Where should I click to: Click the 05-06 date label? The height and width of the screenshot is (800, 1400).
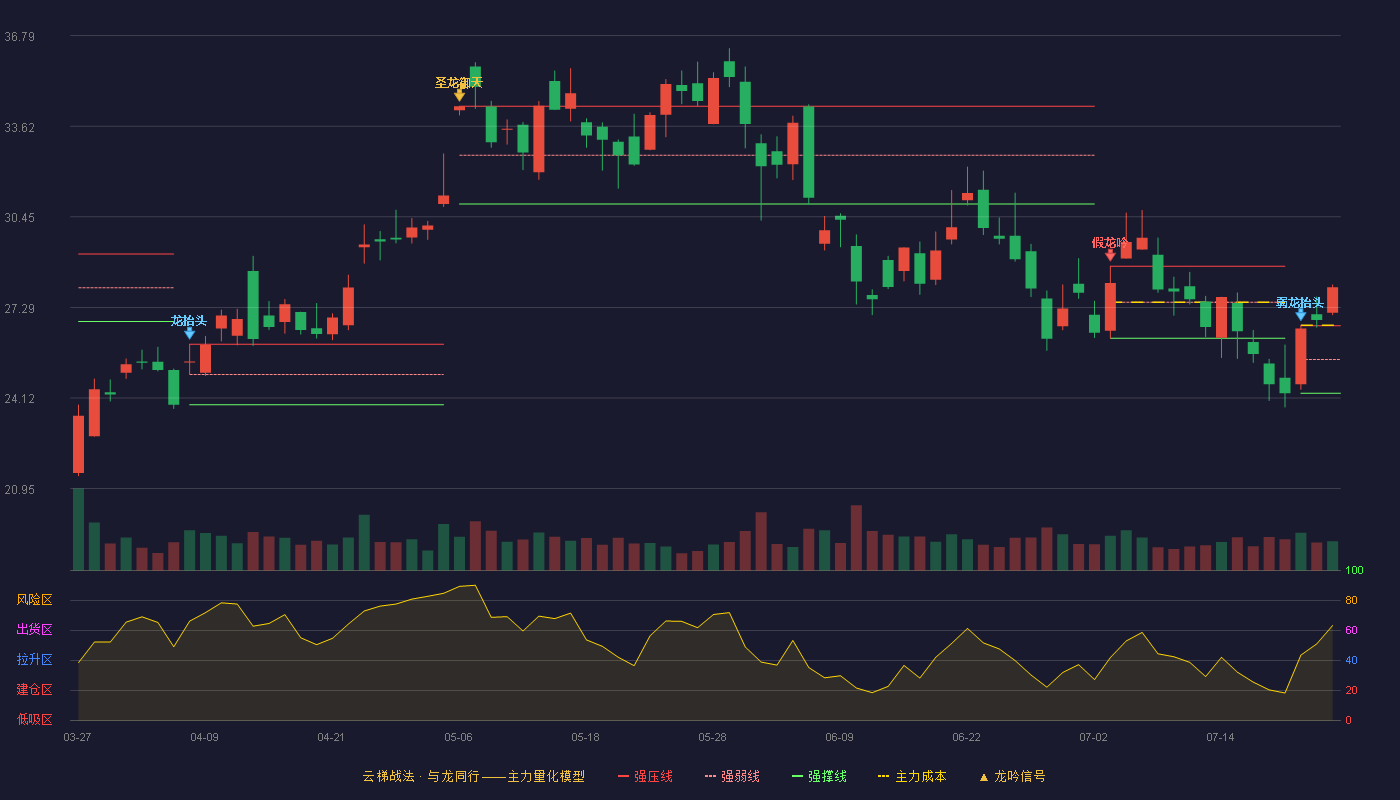[458, 737]
